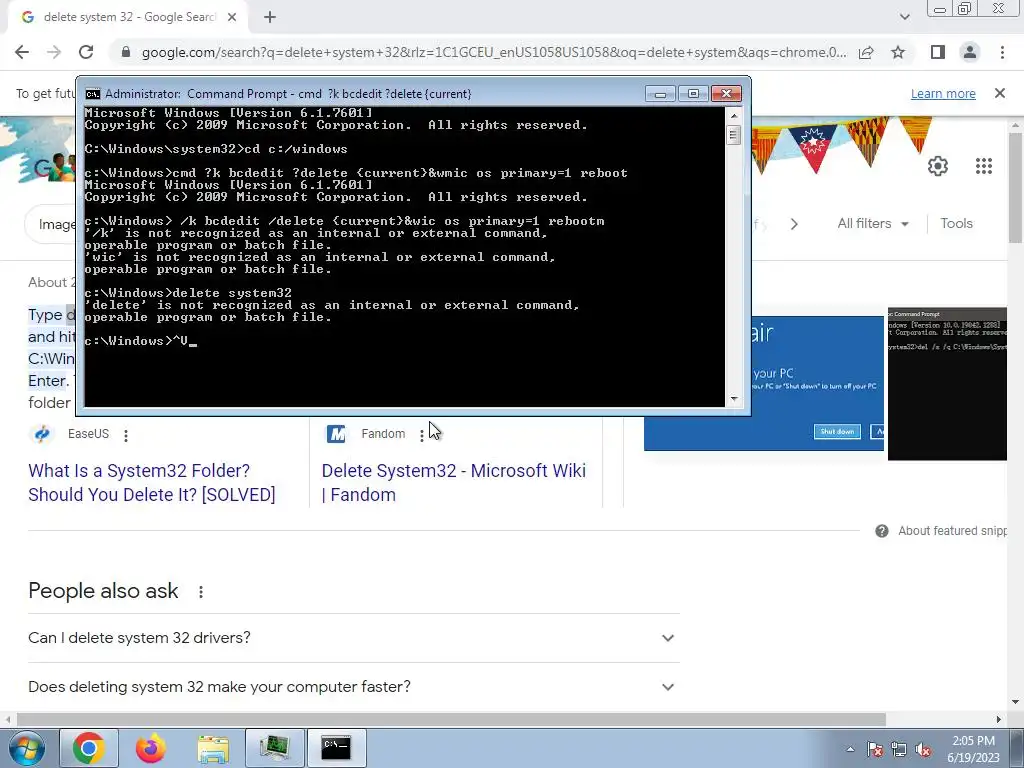Open 'What Is a System32 Folder?' result
The width and height of the screenshot is (1024, 768).
(x=152, y=483)
